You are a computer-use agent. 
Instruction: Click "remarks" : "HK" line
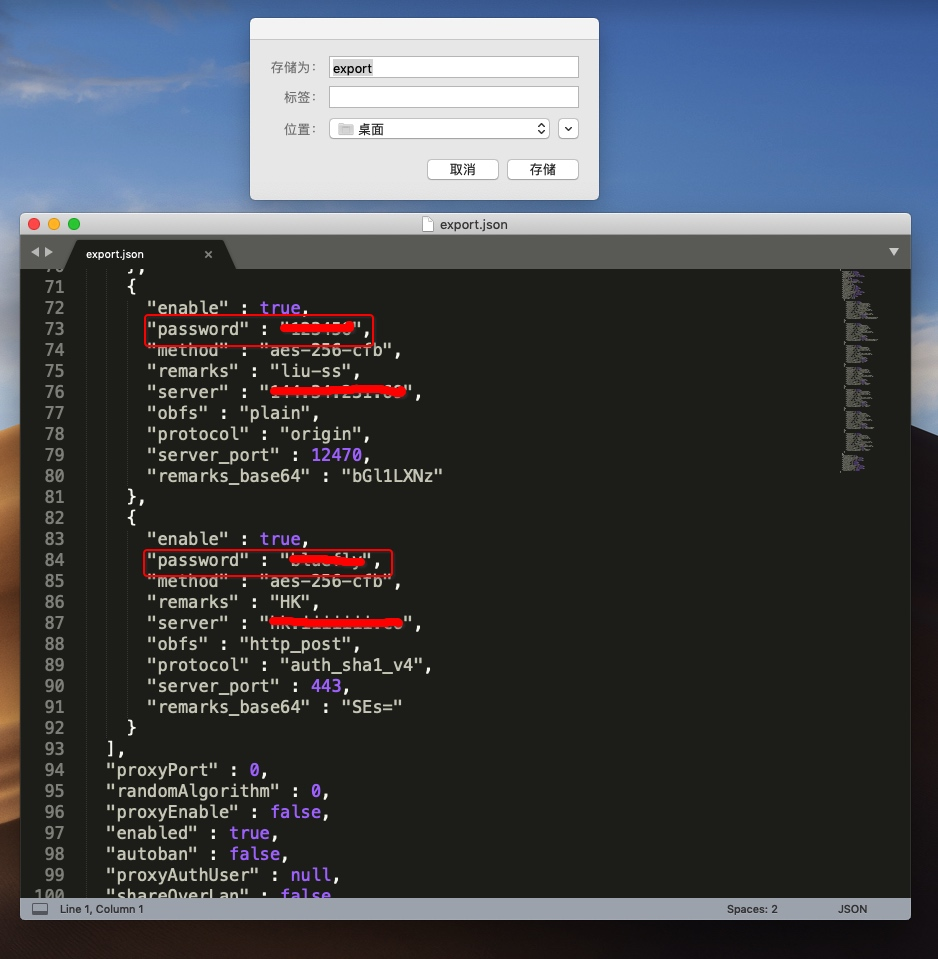click(x=233, y=602)
